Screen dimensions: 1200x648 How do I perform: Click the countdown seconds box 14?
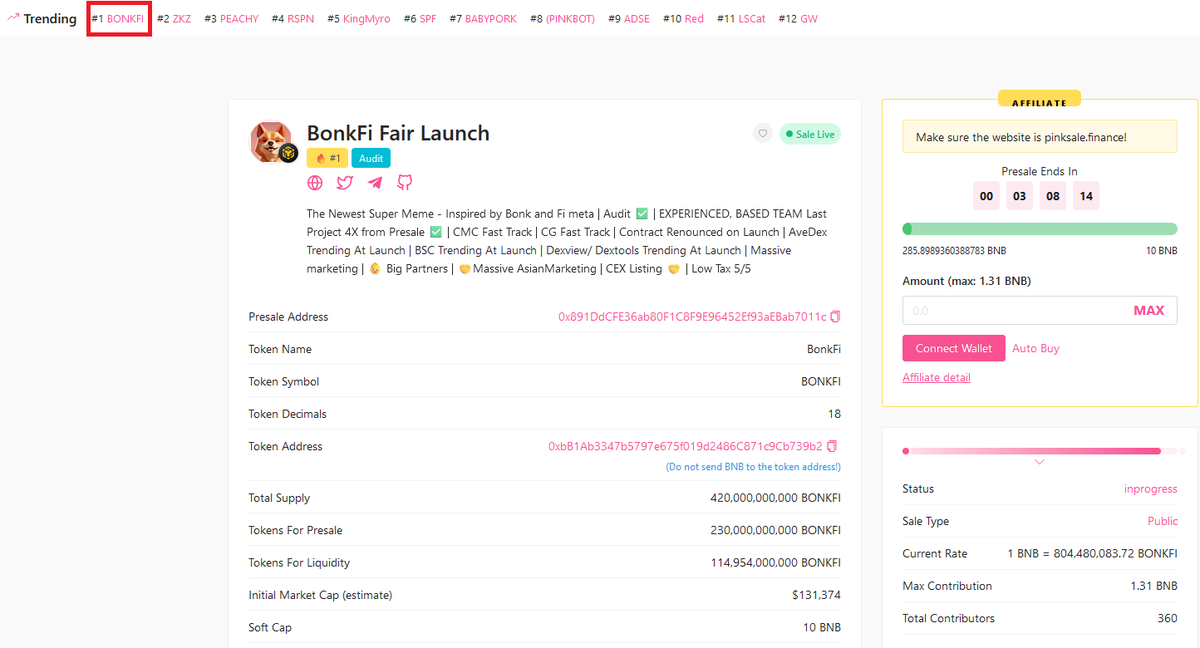(x=1086, y=196)
